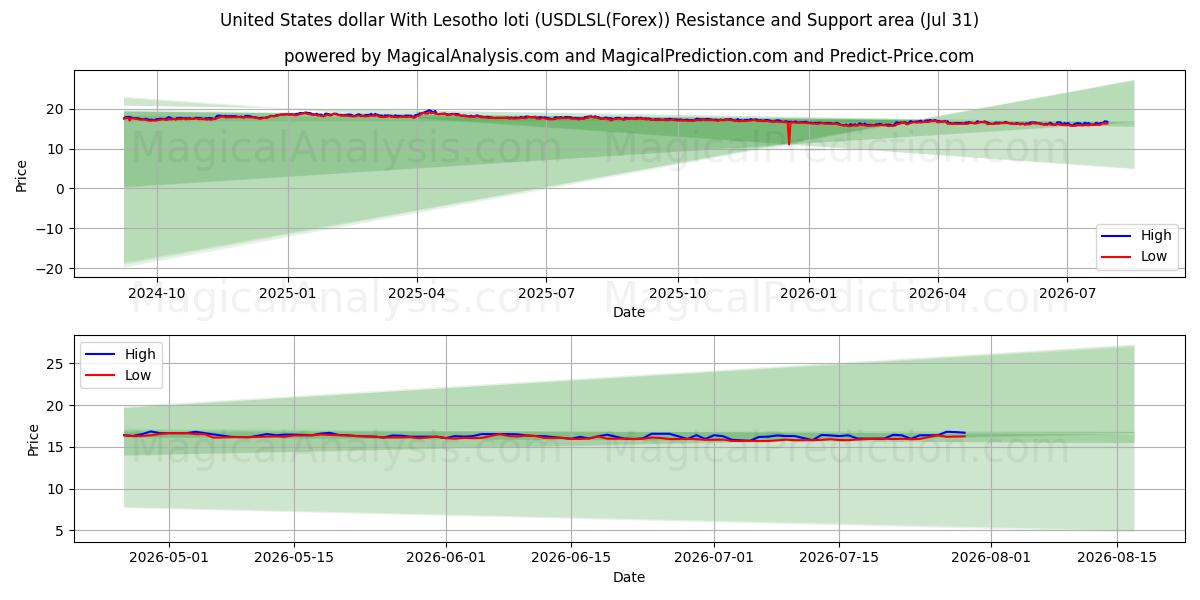
Task: Click the '2025-04' x-axis label on the top chart
Action: point(417,294)
